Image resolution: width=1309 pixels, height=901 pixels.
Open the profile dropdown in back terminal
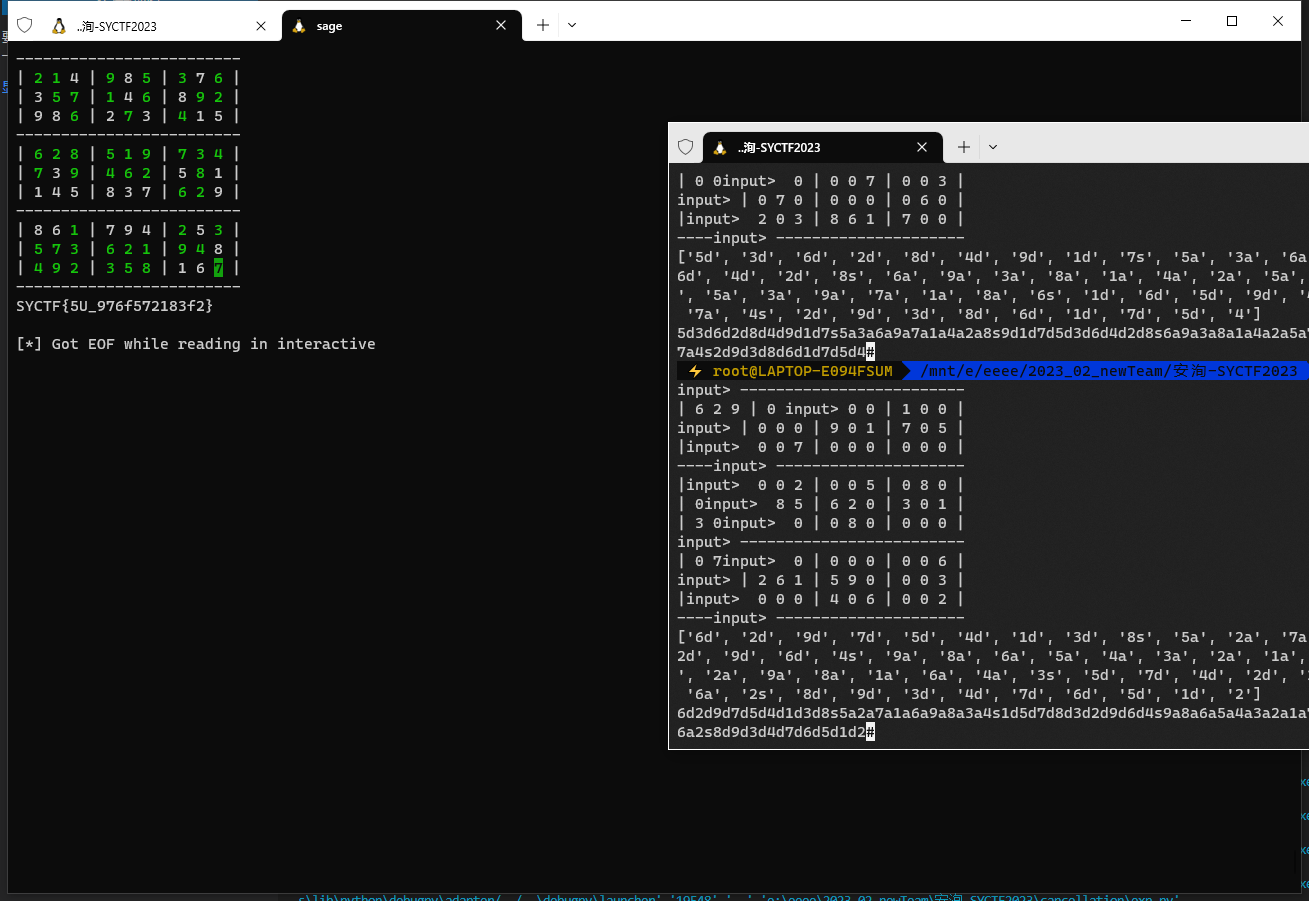point(572,26)
